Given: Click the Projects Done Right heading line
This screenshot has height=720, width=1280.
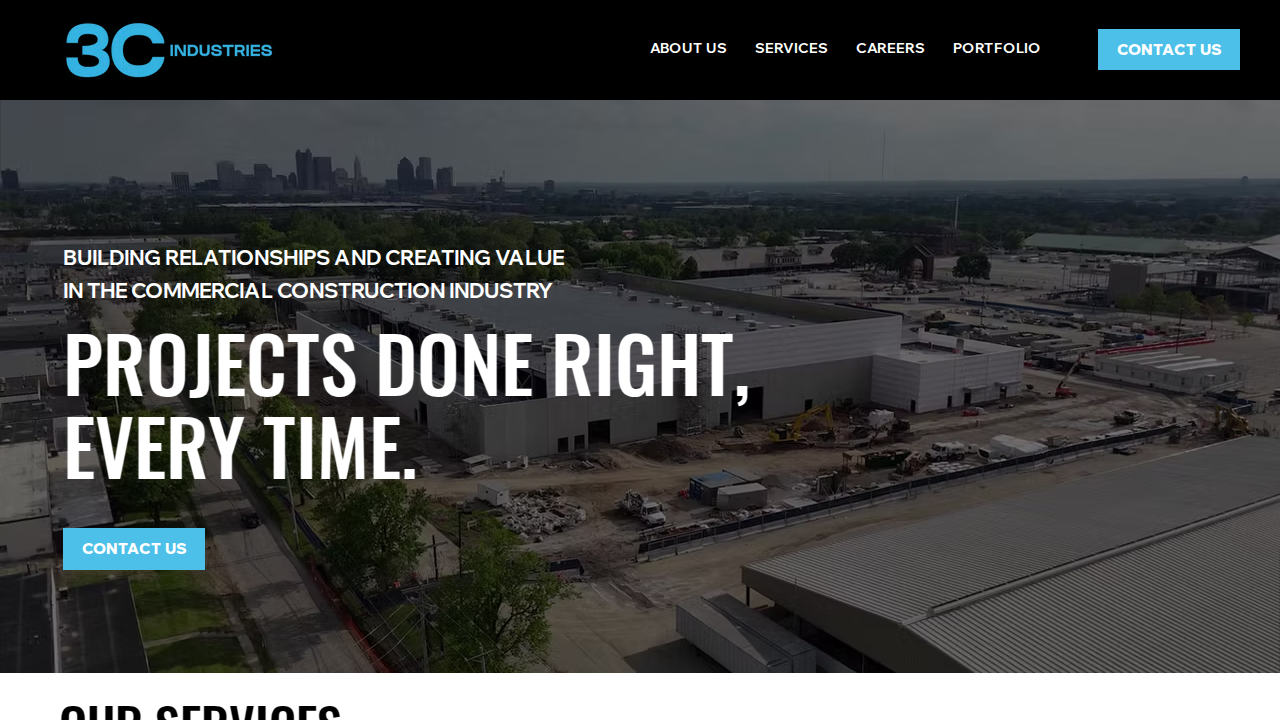Looking at the screenshot, I should pos(407,365).
